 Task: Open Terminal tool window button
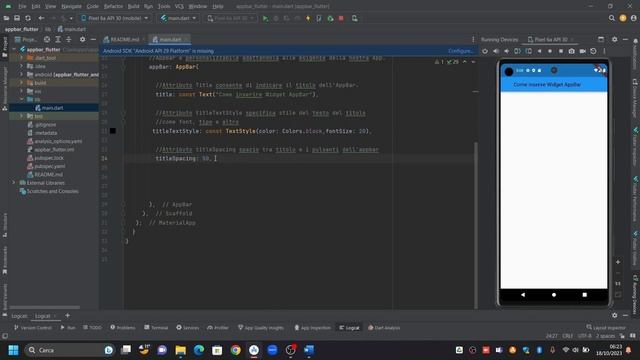(x=156, y=328)
